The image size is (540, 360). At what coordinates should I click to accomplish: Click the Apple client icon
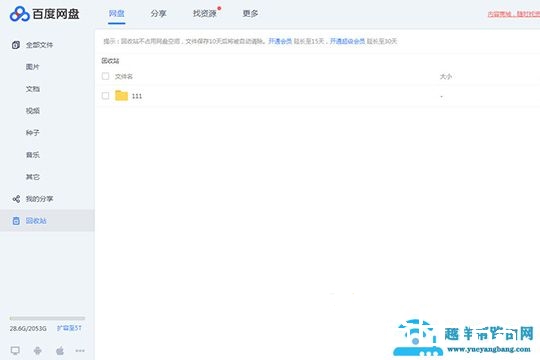point(60,351)
